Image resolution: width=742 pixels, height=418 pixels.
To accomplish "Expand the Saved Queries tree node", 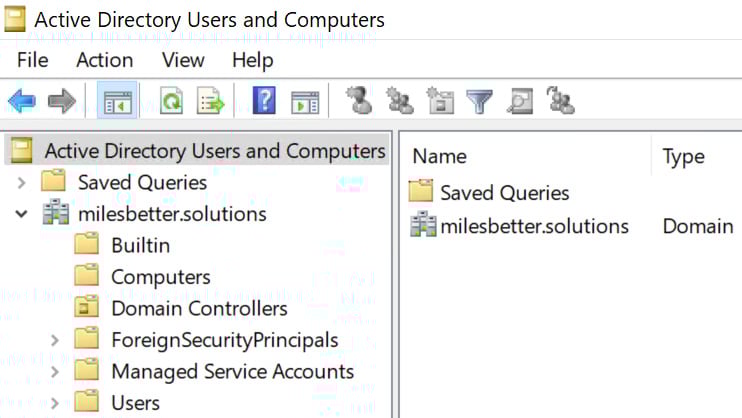I will click(x=21, y=183).
